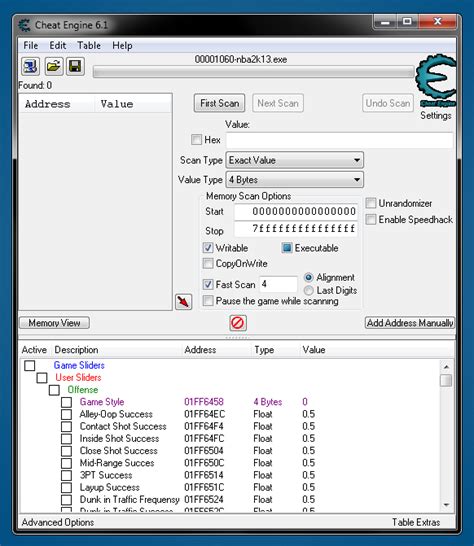Click the 4 Bytes type of Game Style
474x546 pixels.
[x=268, y=402]
